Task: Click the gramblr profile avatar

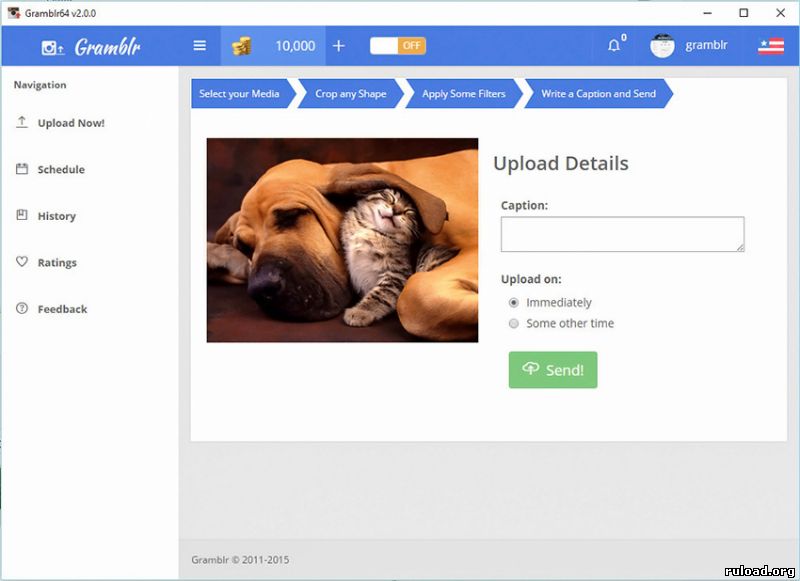Action: coord(662,46)
